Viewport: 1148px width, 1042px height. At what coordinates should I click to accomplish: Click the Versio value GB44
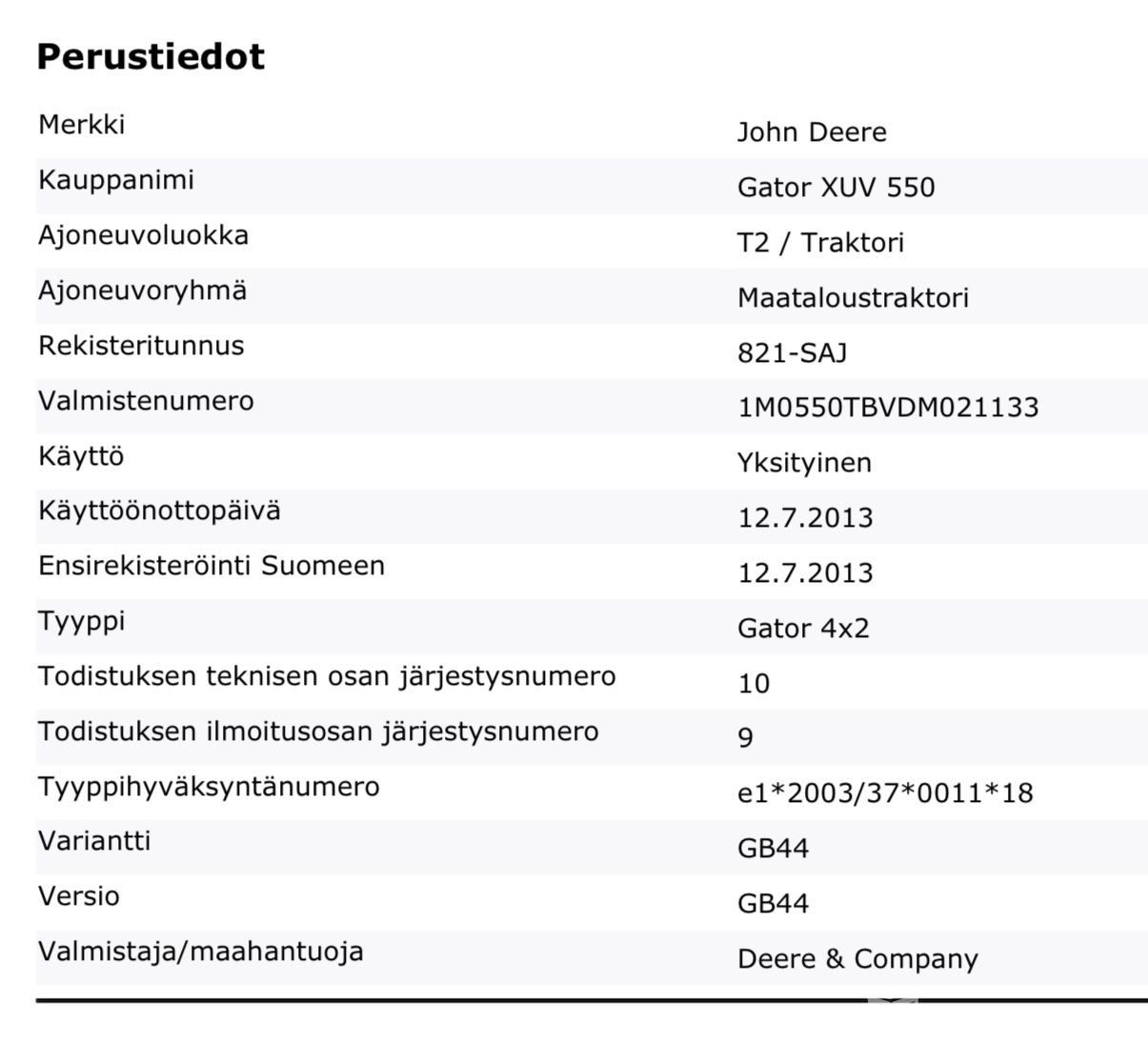tap(773, 904)
